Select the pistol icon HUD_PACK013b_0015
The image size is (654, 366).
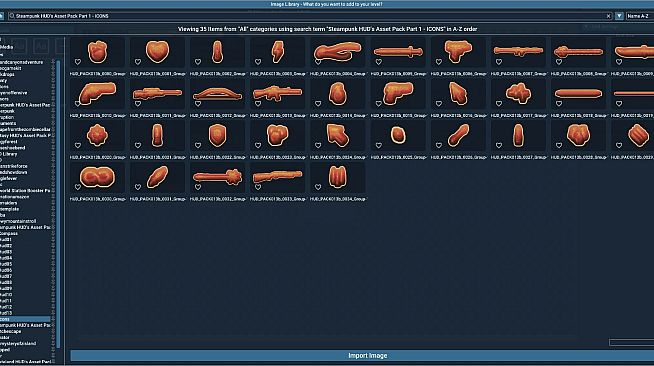[398, 93]
